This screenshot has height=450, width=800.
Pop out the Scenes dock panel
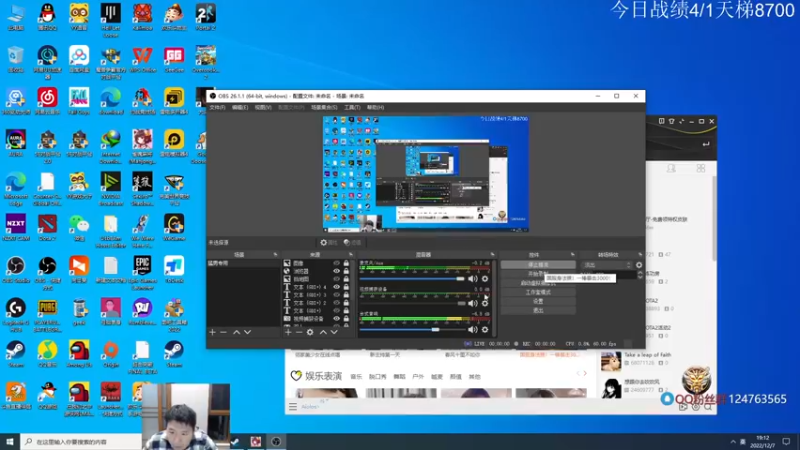(x=276, y=254)
